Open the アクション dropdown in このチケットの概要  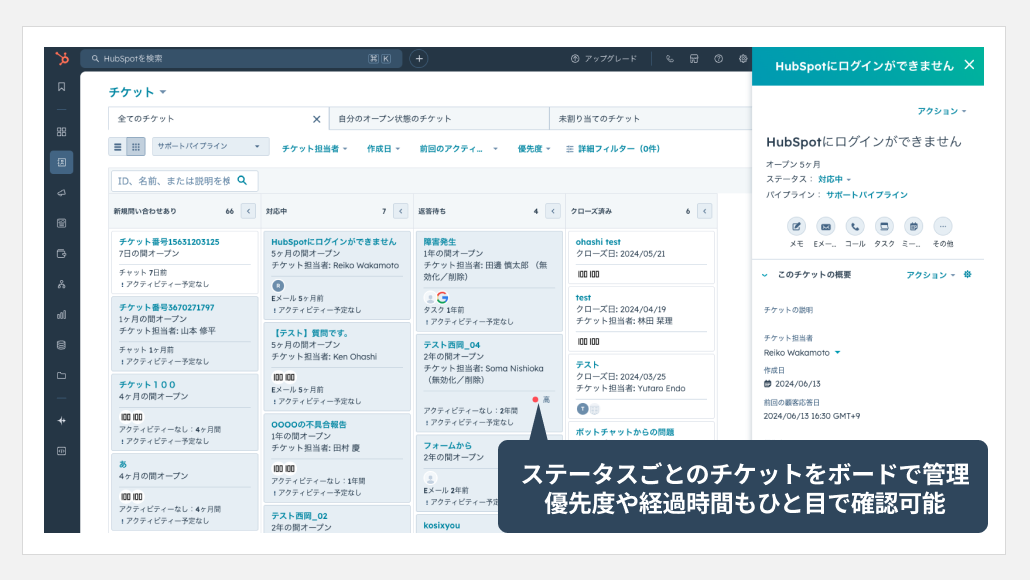931,275
